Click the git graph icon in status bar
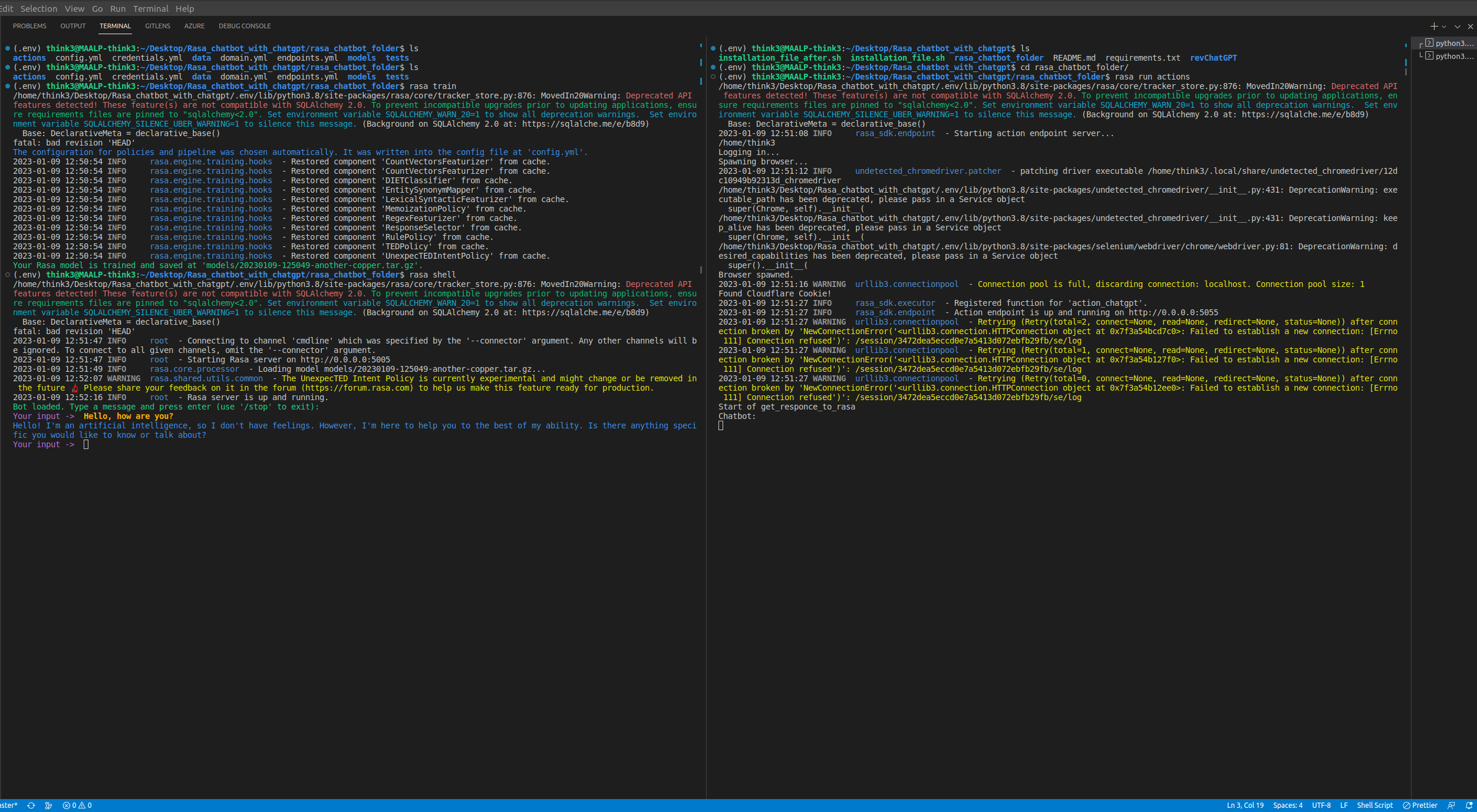 [48, 806]
